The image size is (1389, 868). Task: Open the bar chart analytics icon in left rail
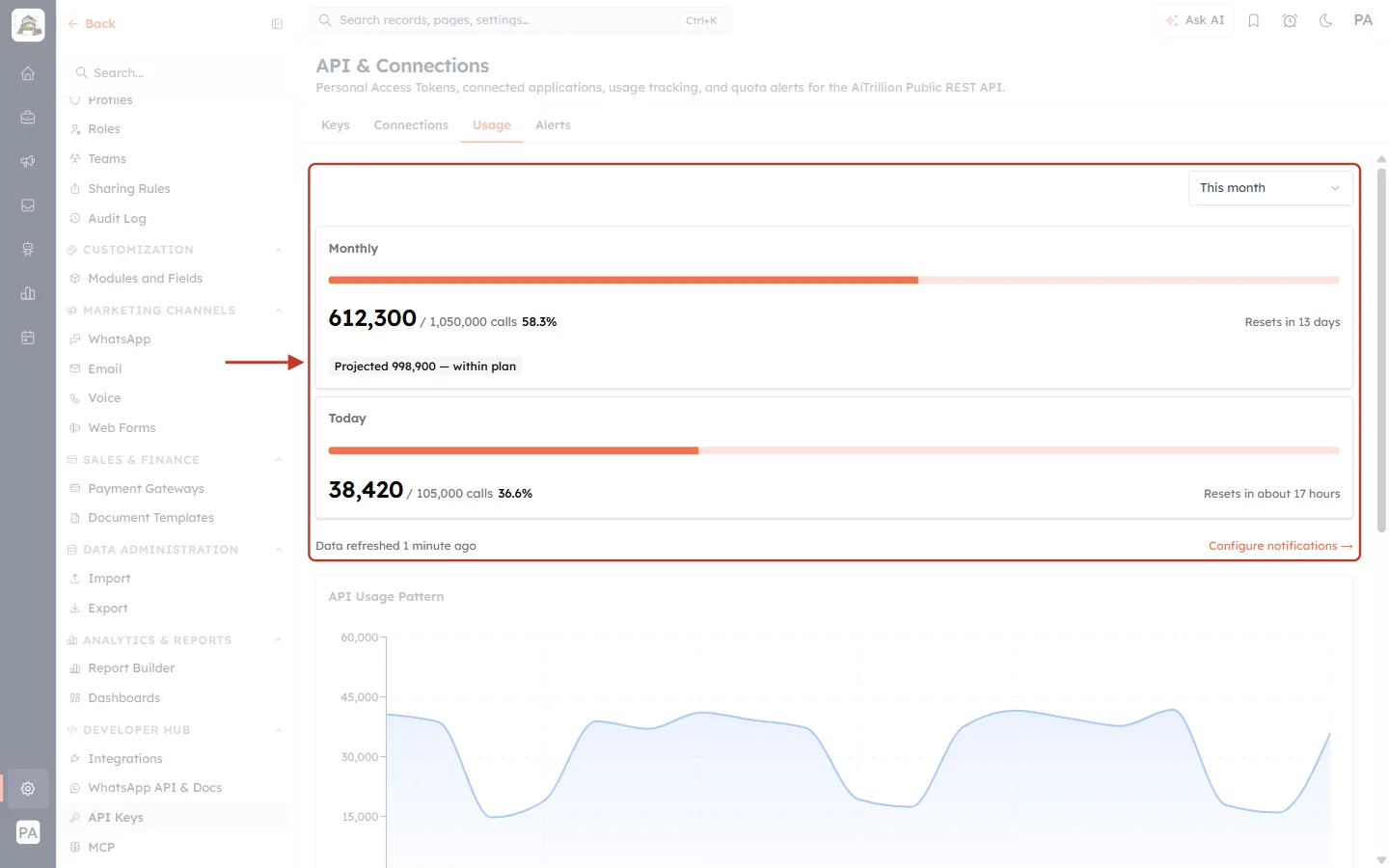(28, 293)
